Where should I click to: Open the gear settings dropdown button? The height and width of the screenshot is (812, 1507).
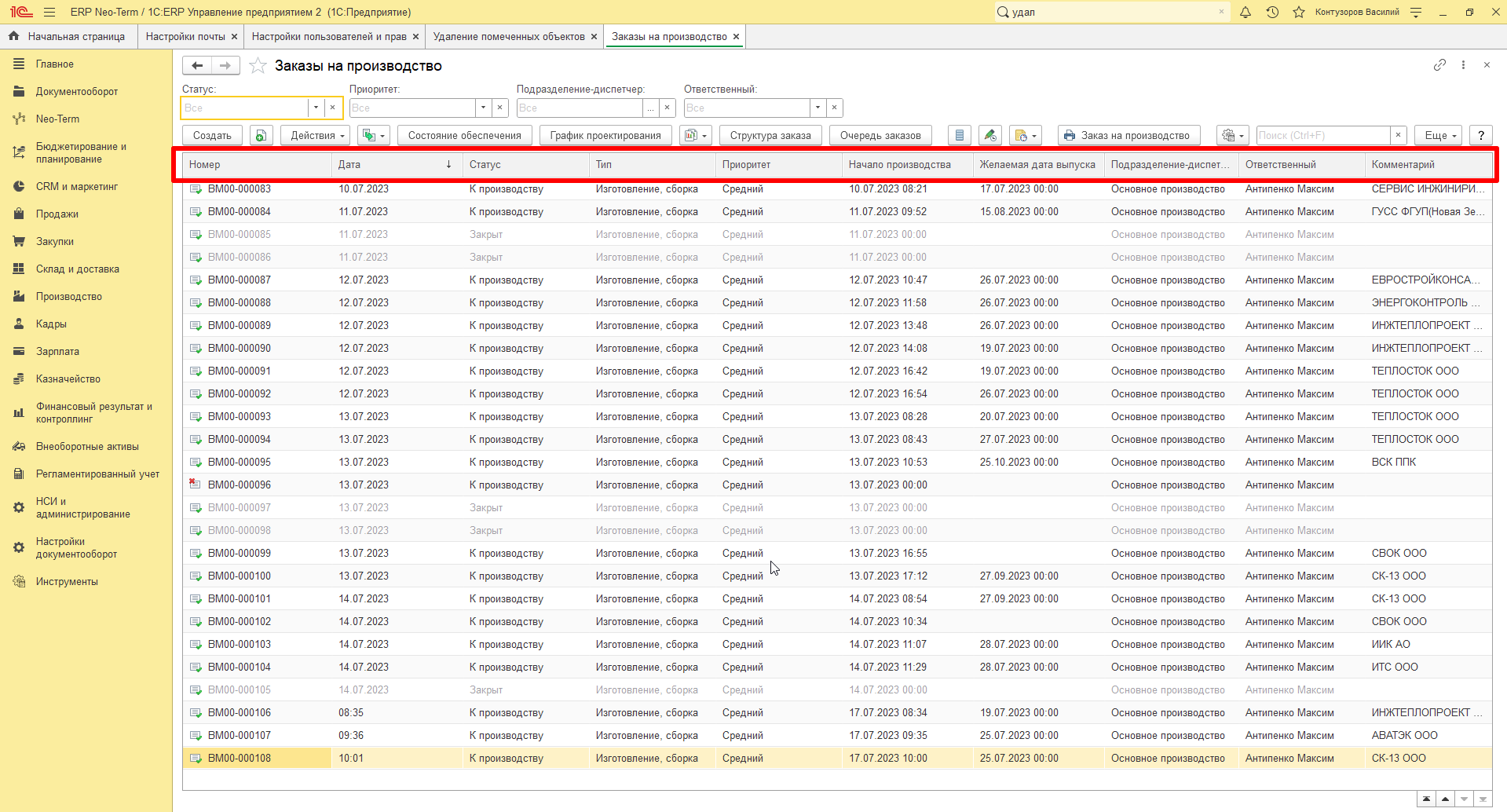pos(1232,136)
